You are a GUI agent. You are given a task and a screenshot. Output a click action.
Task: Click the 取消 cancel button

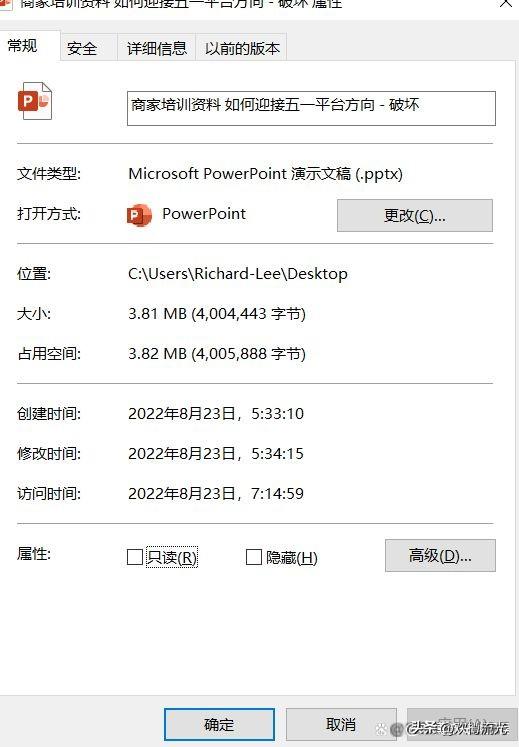coord(341,725)
